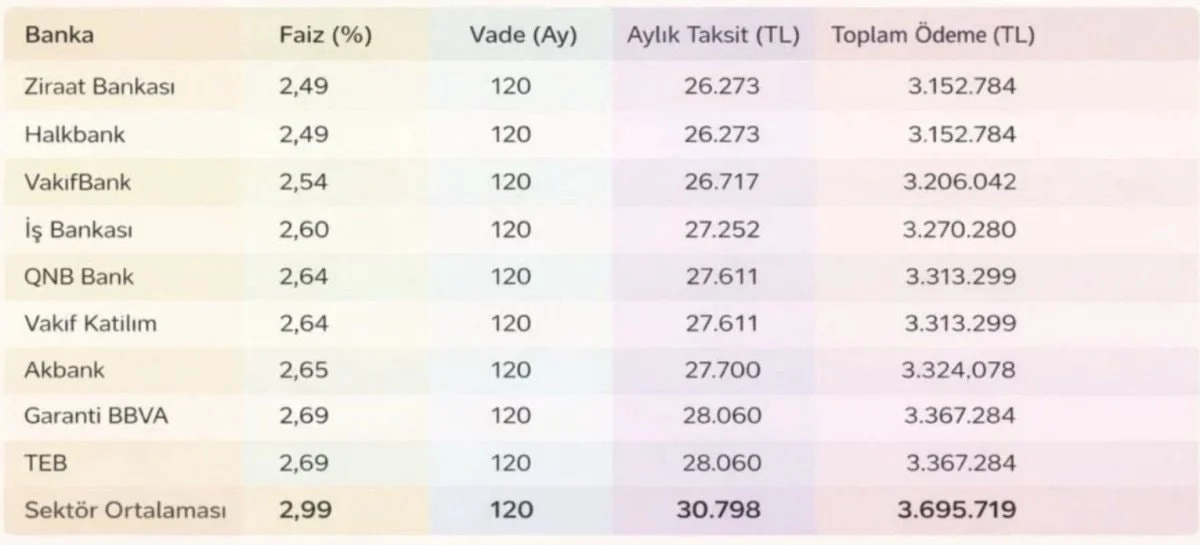Select the İş Bankası row label
Viewport: 1200px width, 545px height.
coord(79,230)
